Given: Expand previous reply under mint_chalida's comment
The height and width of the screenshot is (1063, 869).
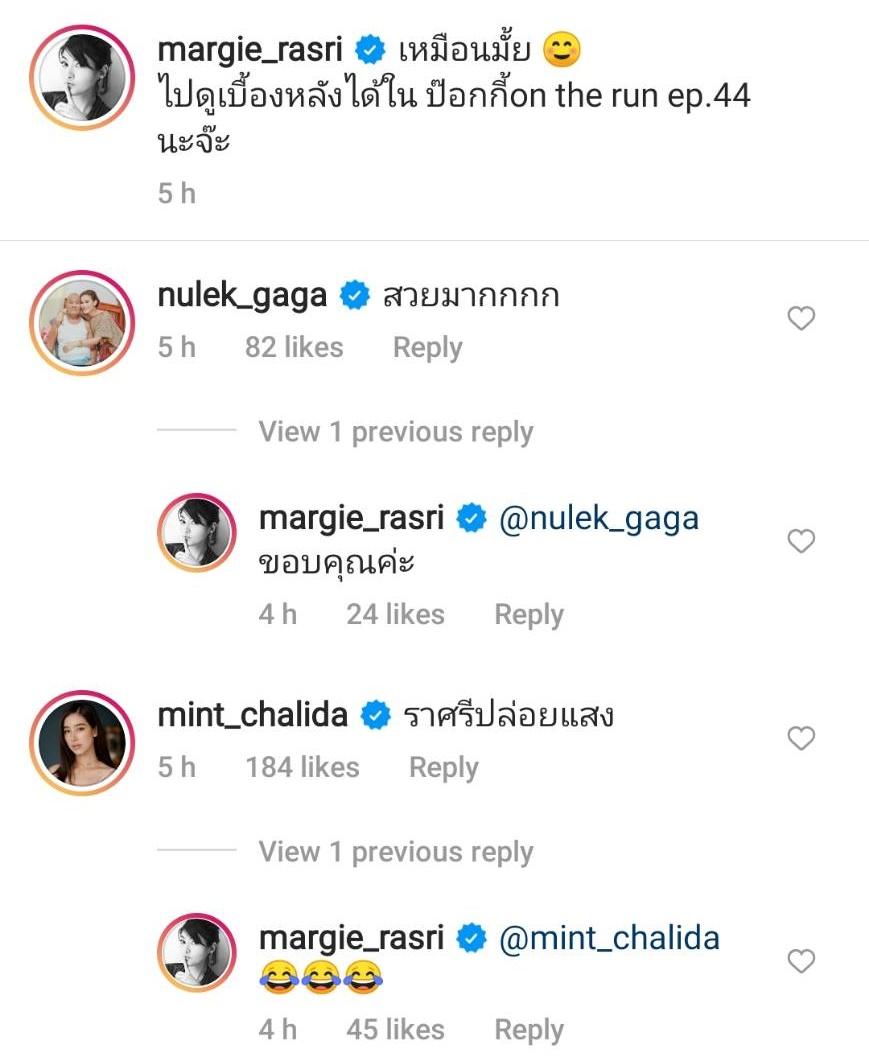Looking at the screenshot, I should click(395, 852).
